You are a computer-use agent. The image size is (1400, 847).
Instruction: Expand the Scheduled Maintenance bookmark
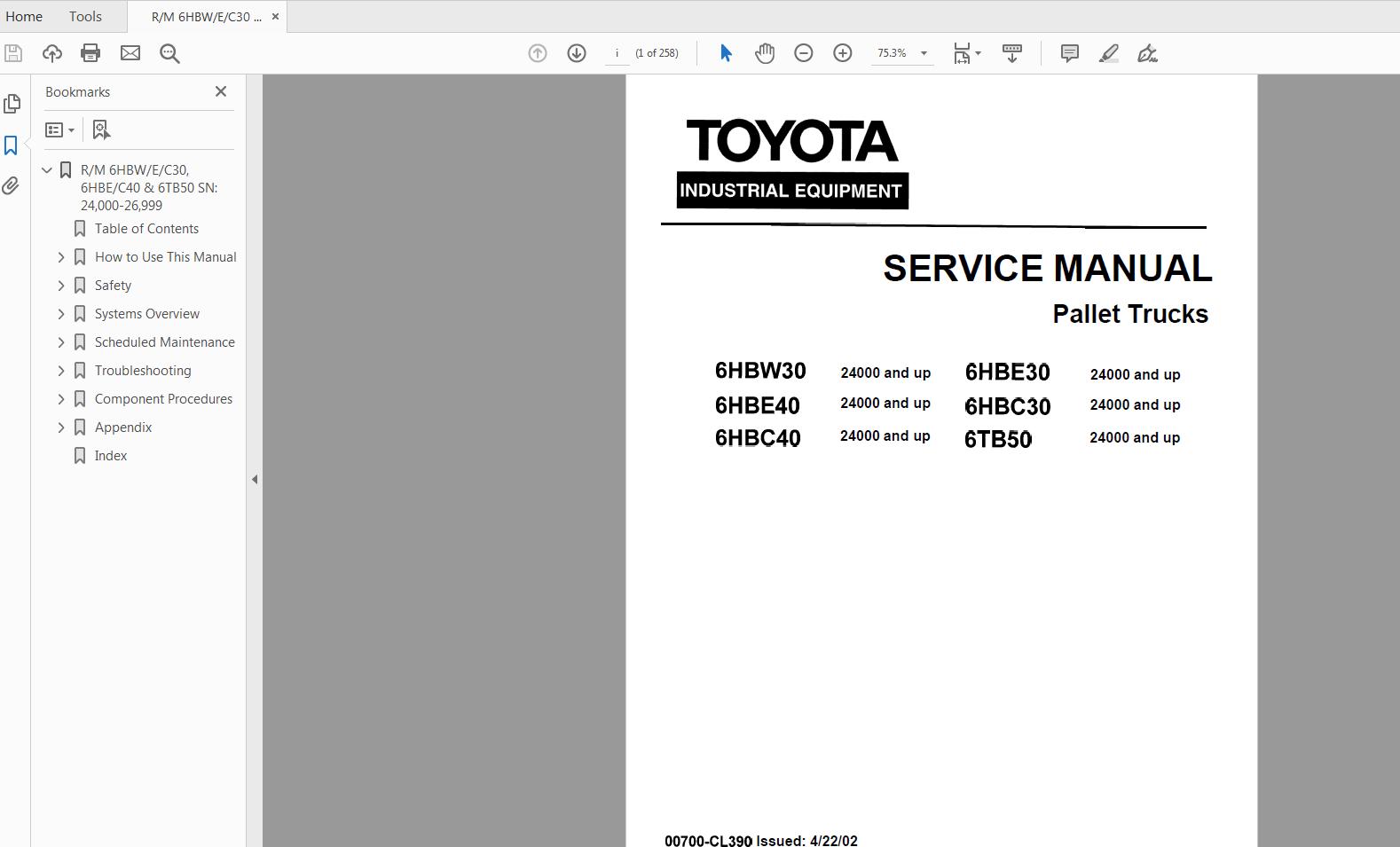pyautogui.click(x=61, y=342)
